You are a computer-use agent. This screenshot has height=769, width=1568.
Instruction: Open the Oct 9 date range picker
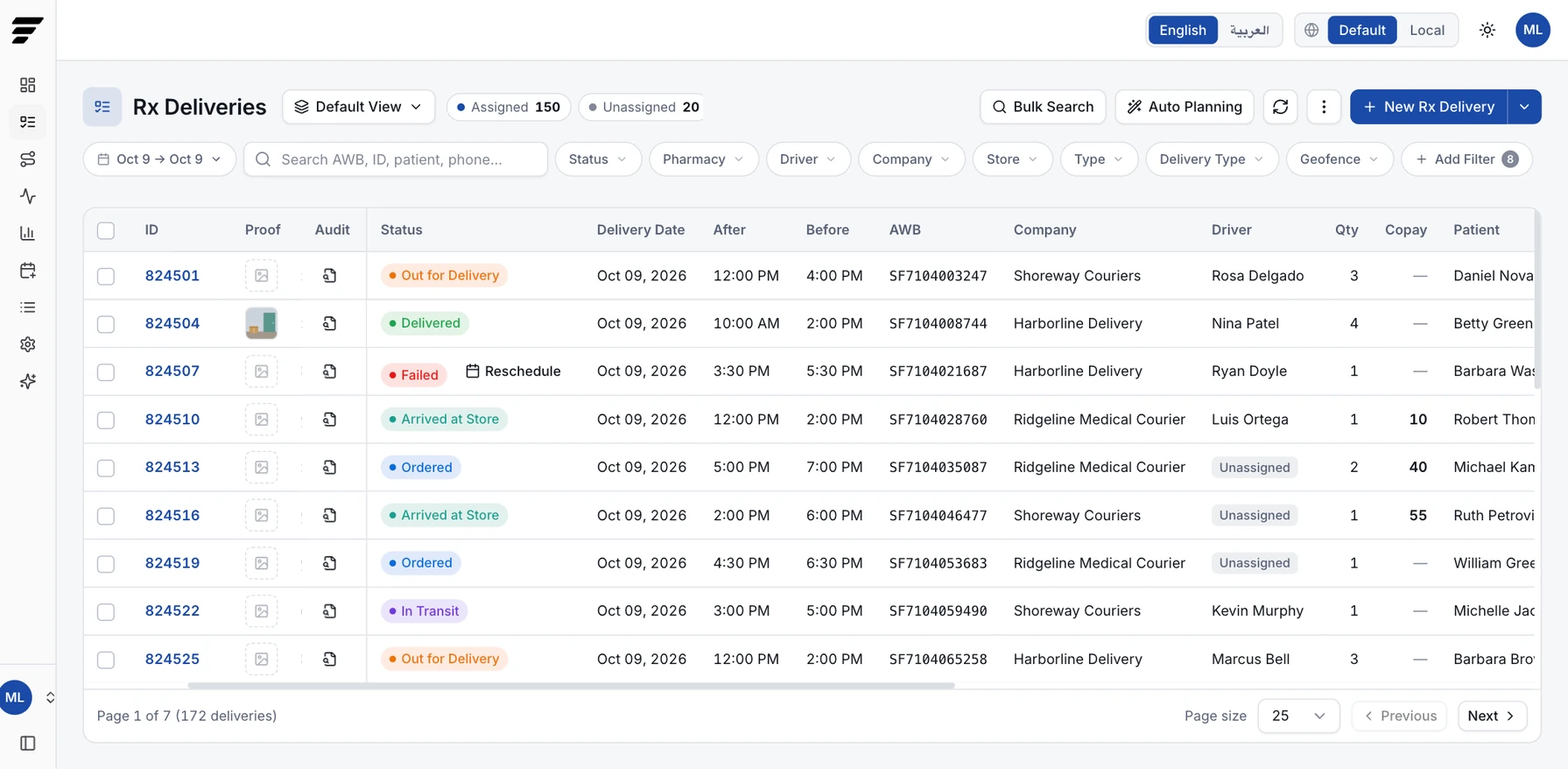159,159
